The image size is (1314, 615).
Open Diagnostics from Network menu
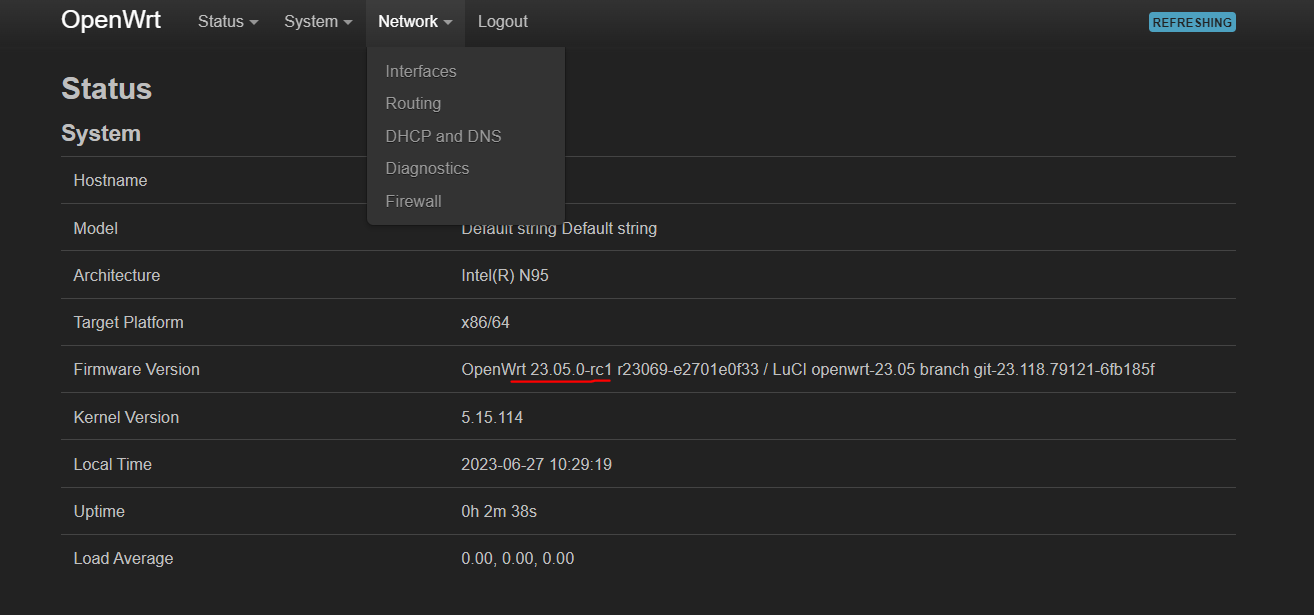coord(427,168)
